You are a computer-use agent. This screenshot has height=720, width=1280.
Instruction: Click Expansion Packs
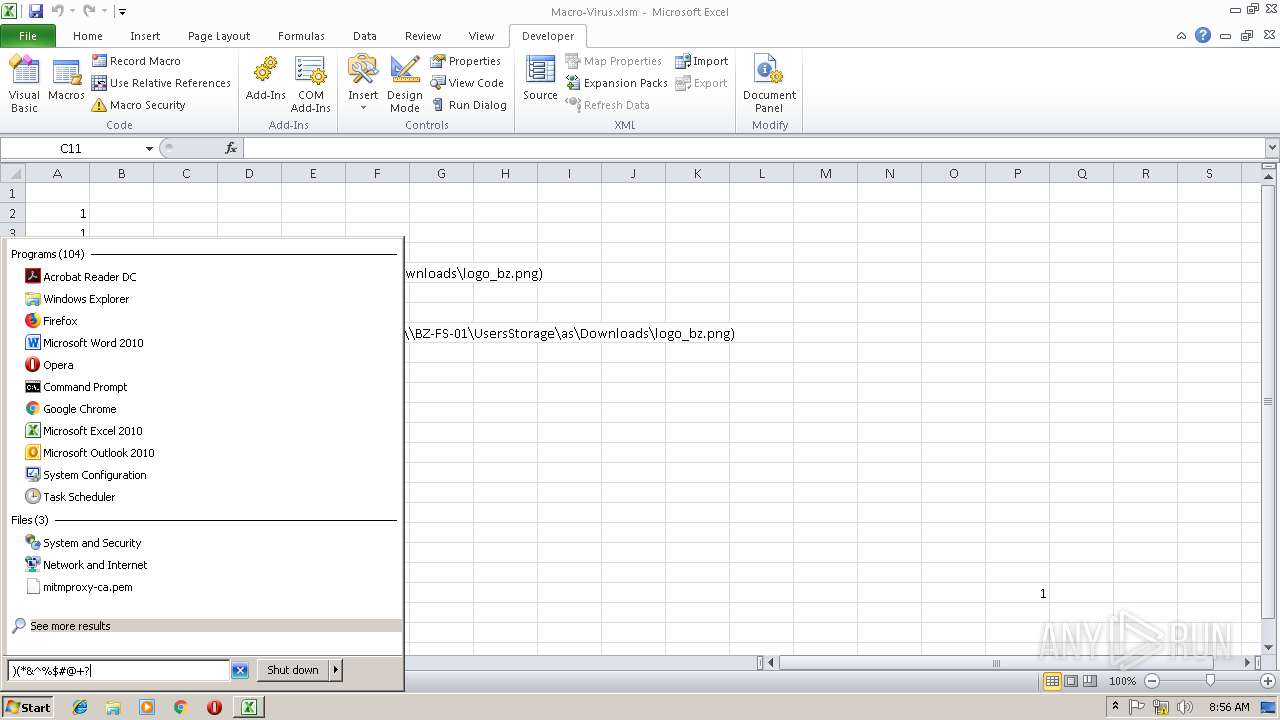pyautogui.click(x=616, y=83)
